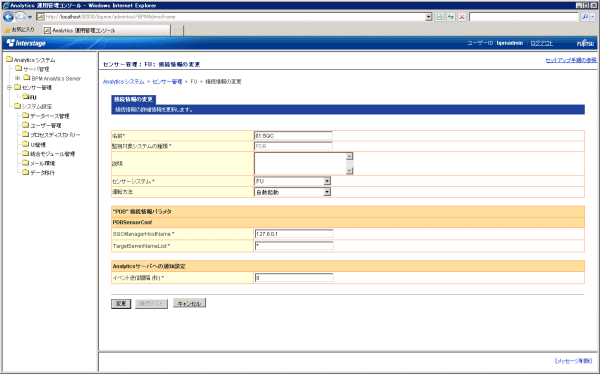Click the 名前 name input field
This screenshot has width=600, height=374.
pyautogui.click(x=293, y=136)
